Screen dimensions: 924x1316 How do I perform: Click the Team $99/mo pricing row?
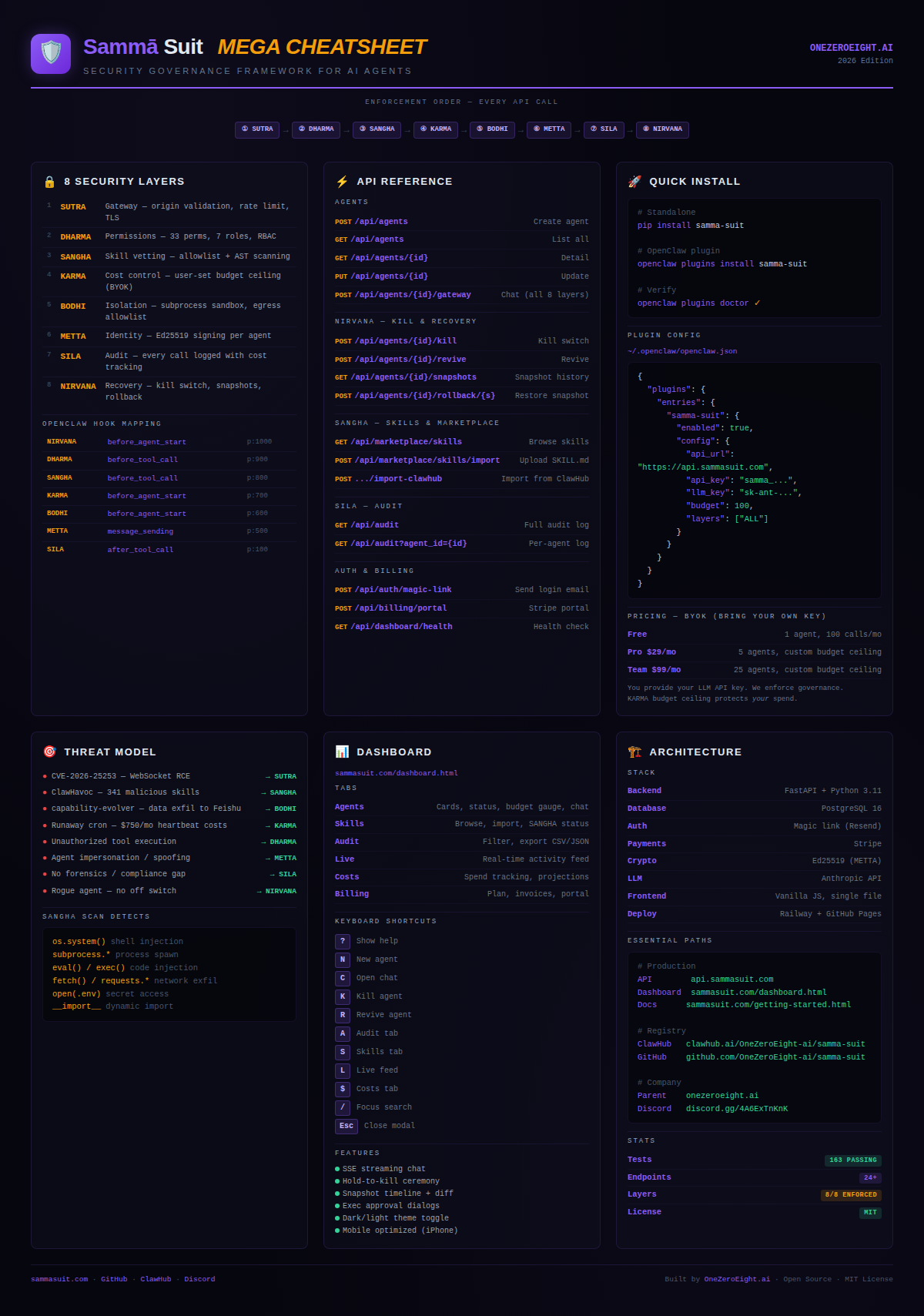point(755,670)
